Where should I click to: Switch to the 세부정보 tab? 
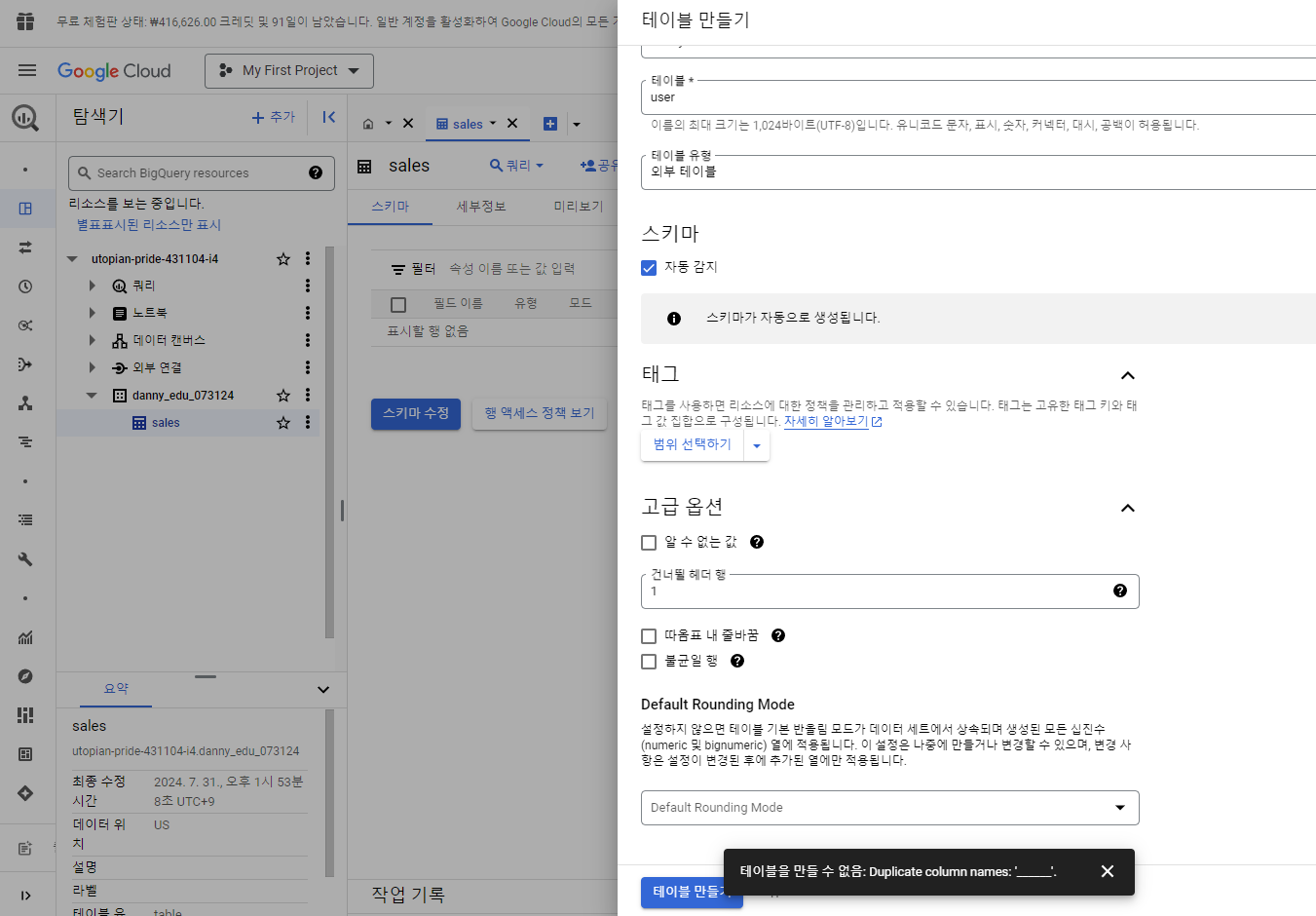481,207
